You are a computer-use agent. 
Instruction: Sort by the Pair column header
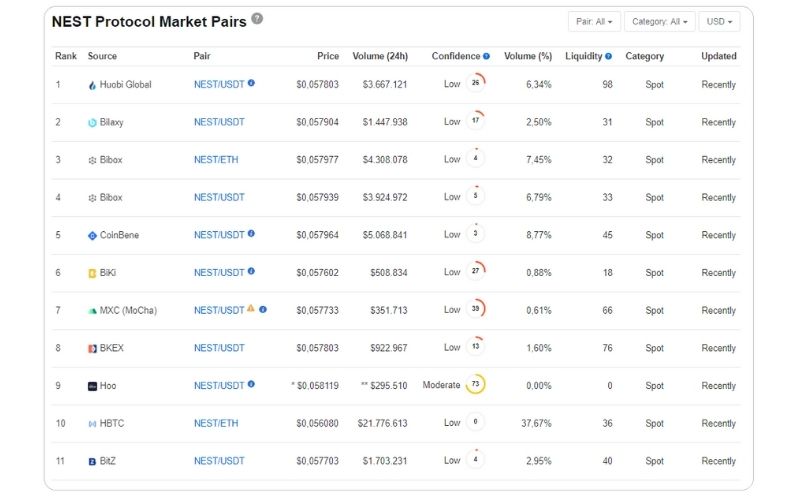[x=202, y=56]
